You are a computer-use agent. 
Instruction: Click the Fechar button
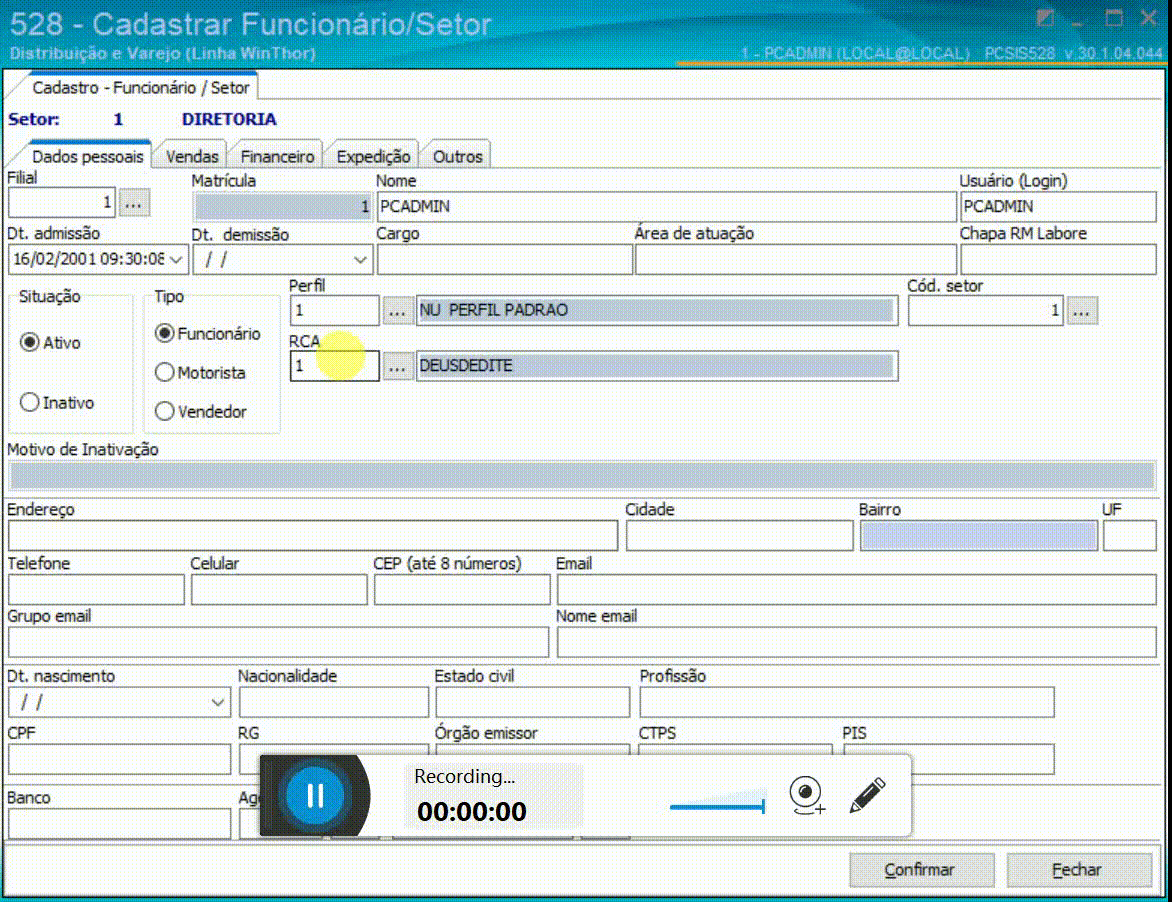point(1079,870)
